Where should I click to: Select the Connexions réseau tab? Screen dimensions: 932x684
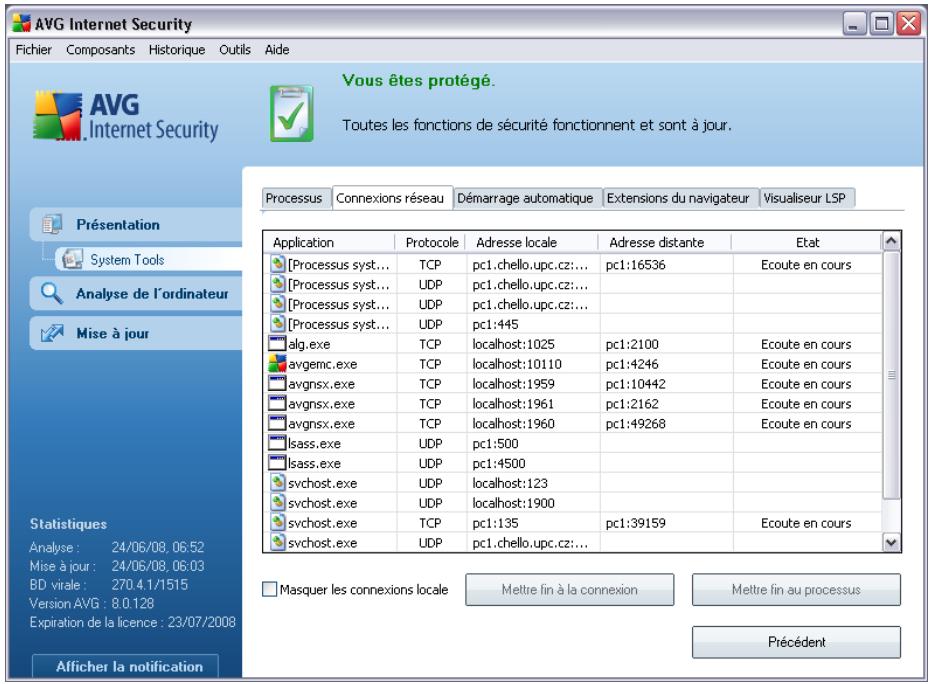[390, 198]
